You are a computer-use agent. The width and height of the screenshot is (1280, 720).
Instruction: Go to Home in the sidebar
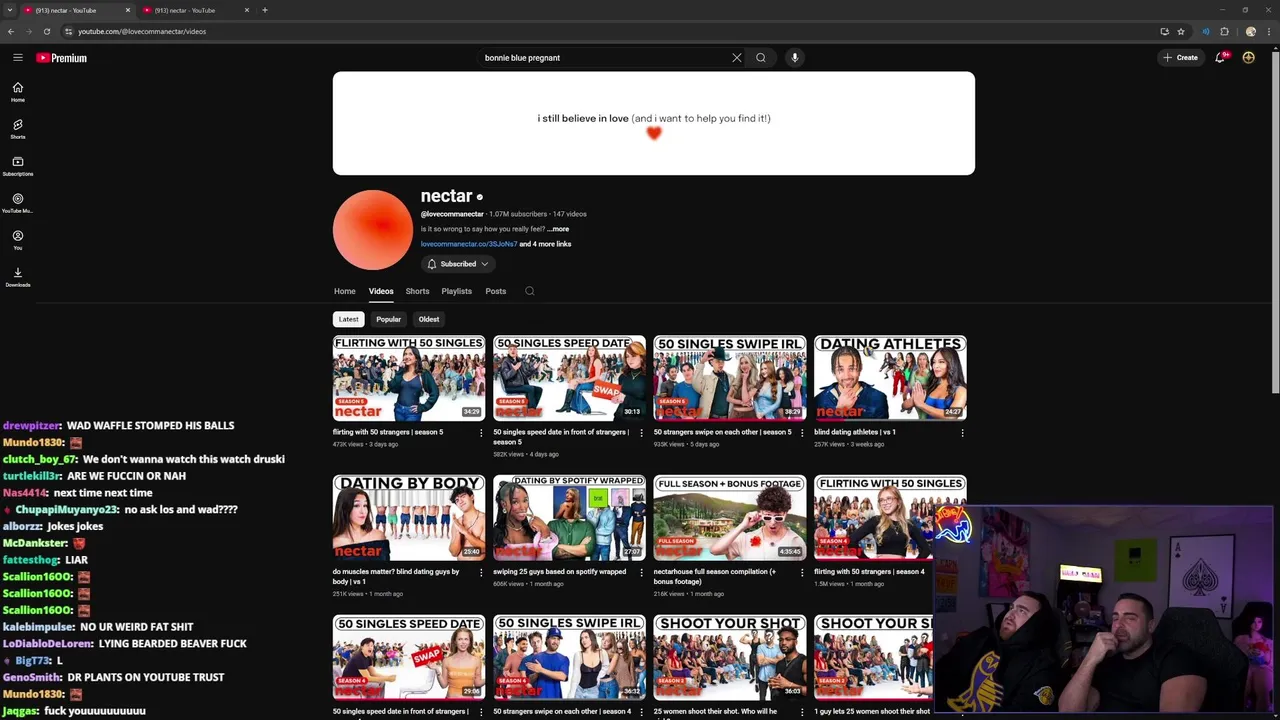point(17,92)
